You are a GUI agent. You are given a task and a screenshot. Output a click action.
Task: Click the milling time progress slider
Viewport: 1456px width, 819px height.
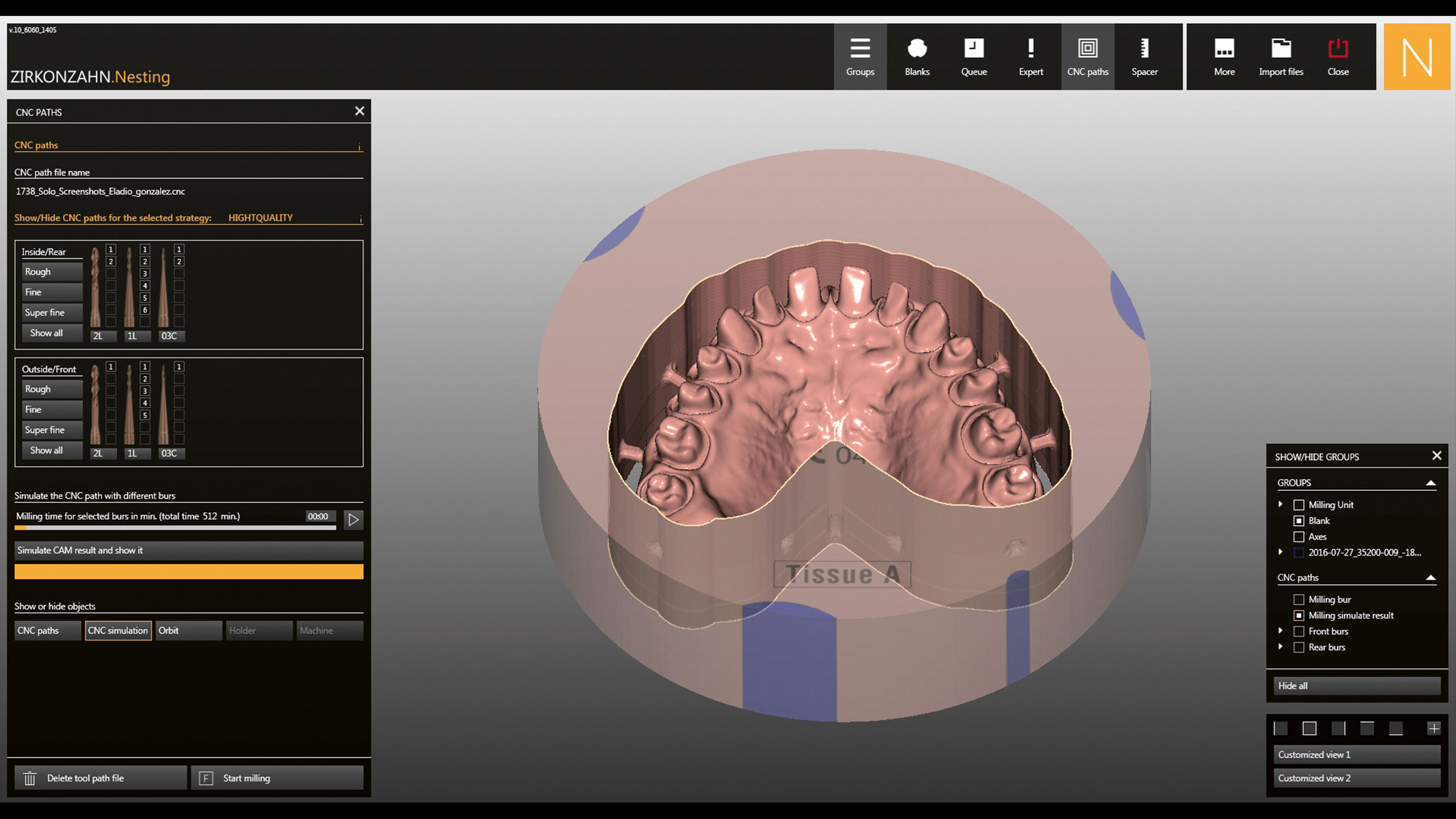(175, 528)
